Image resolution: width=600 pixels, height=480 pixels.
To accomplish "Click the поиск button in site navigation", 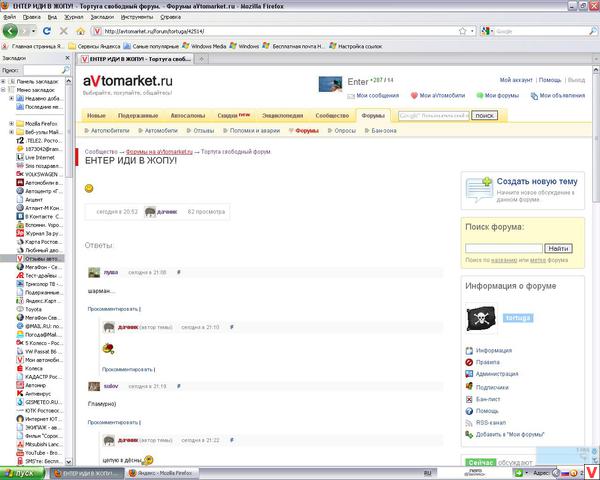I will [484, 116].
